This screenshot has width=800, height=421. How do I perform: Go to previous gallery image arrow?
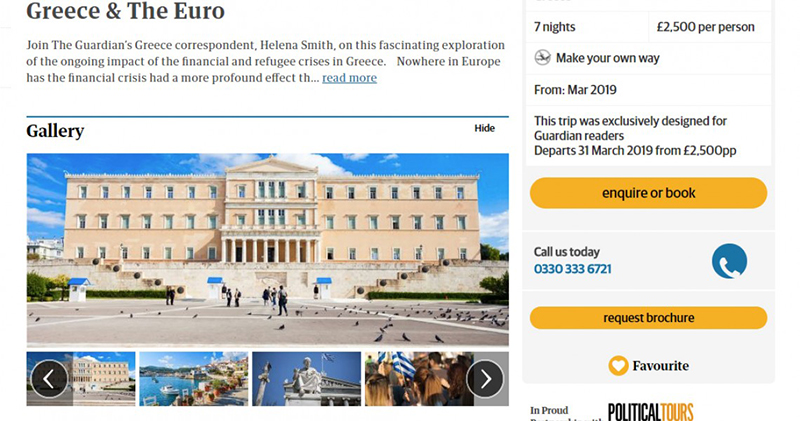49,379
